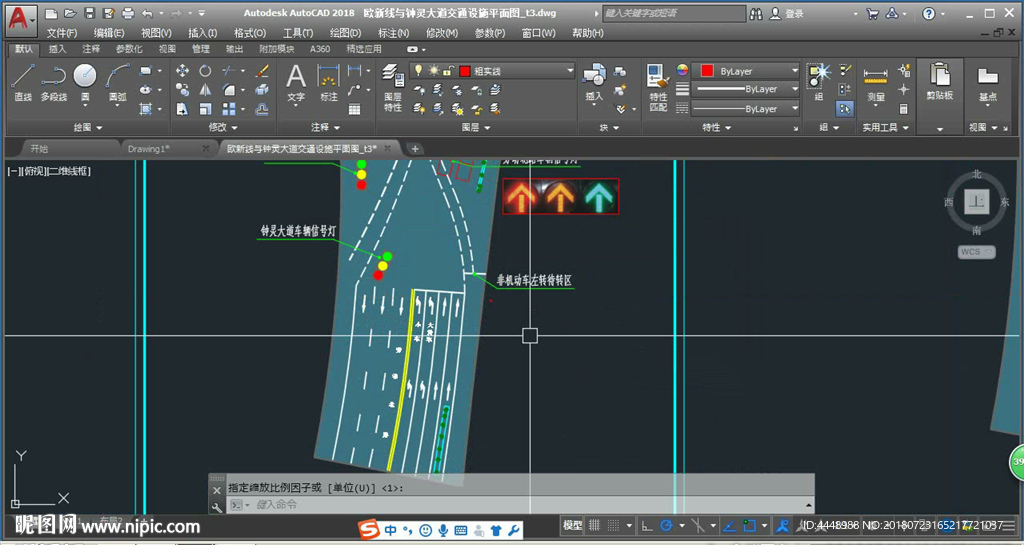Activate the Scale tool in 修改 panel
Screen dimensions: 1024x545
click(206, 109)
